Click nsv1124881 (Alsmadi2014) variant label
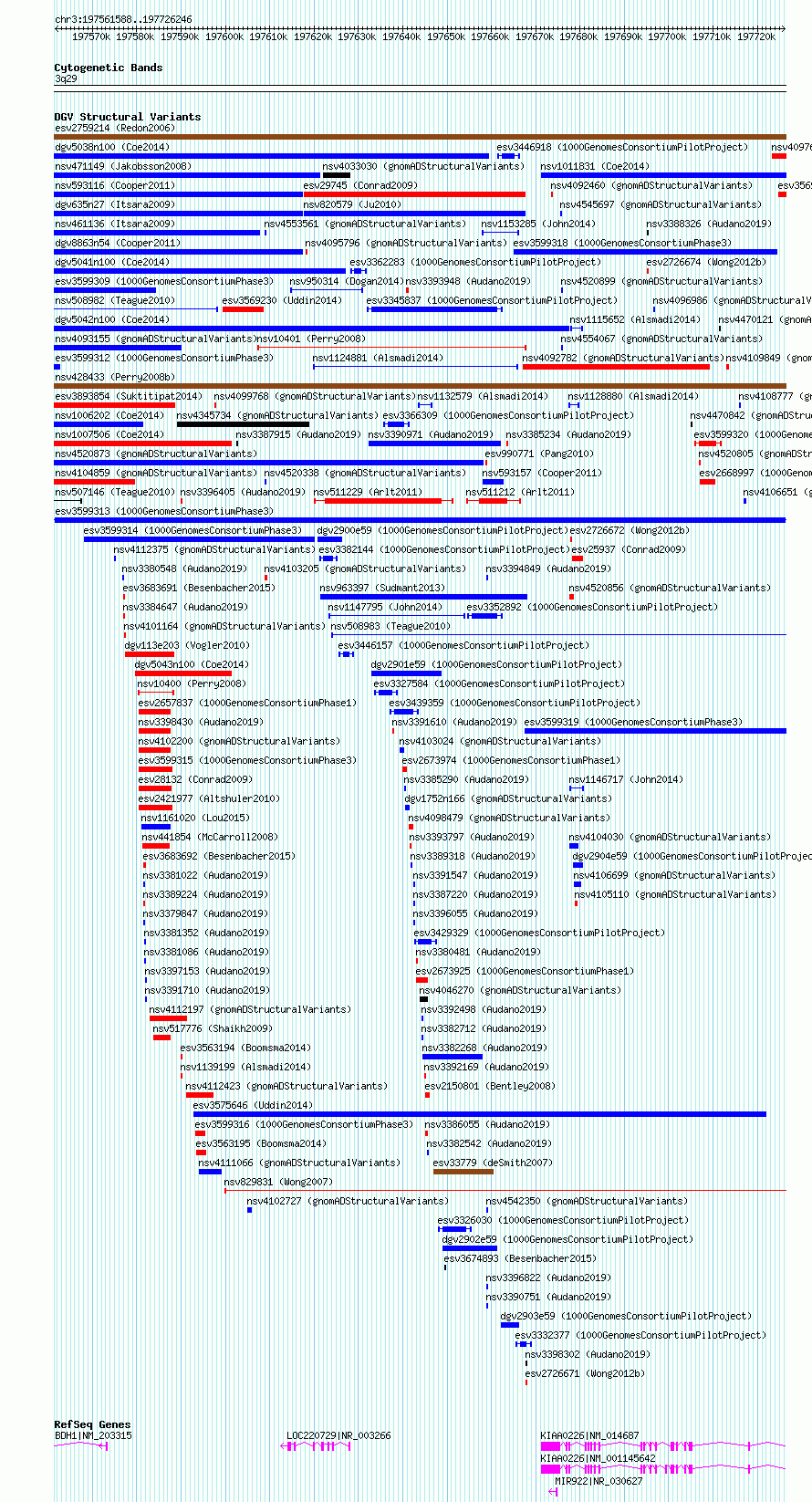Viewport: 812px width, 1502px height. coord(378,358)
